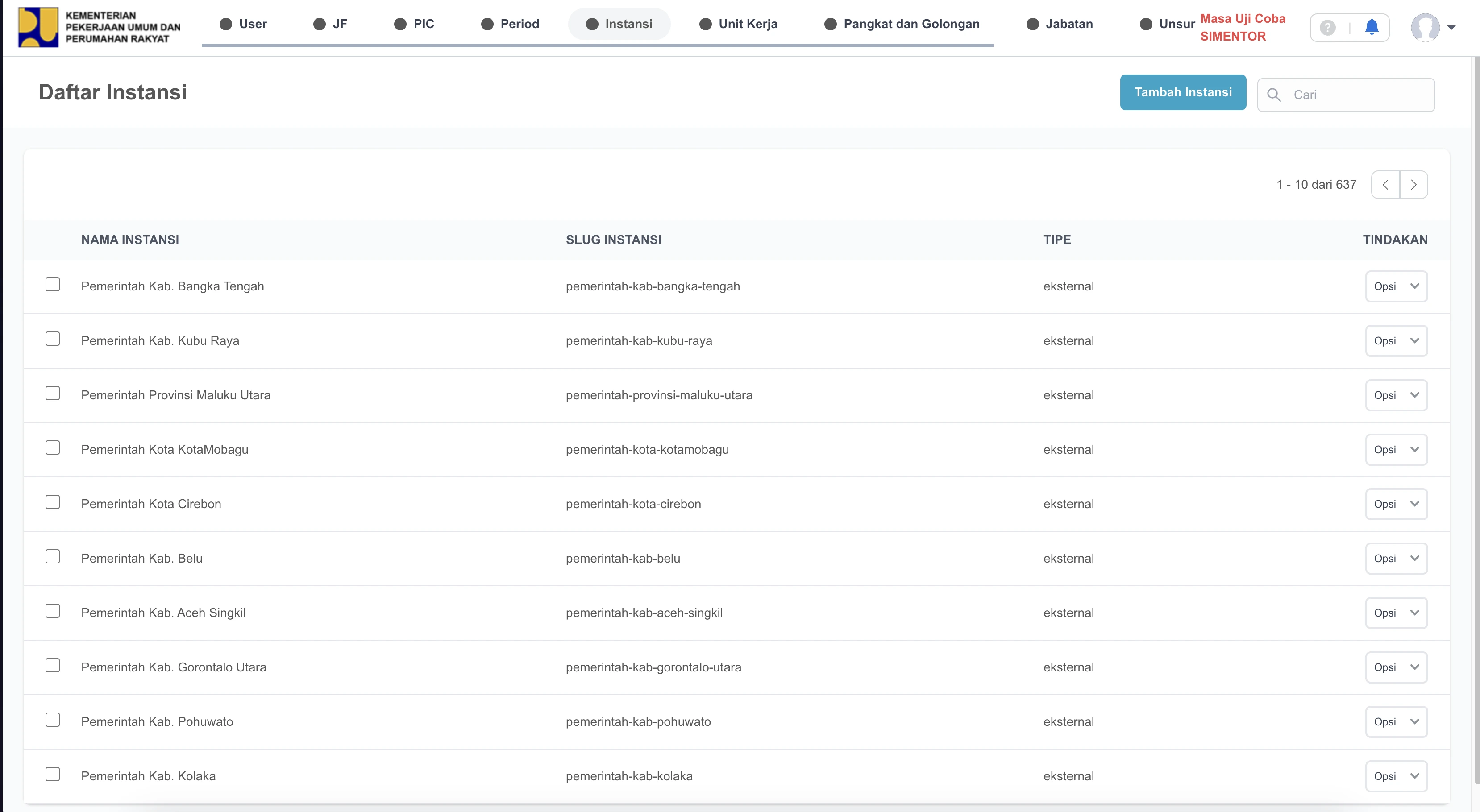The image size is (1480, 812).
Task: Click the search magnifier icon
Action: click(1274, 95)
